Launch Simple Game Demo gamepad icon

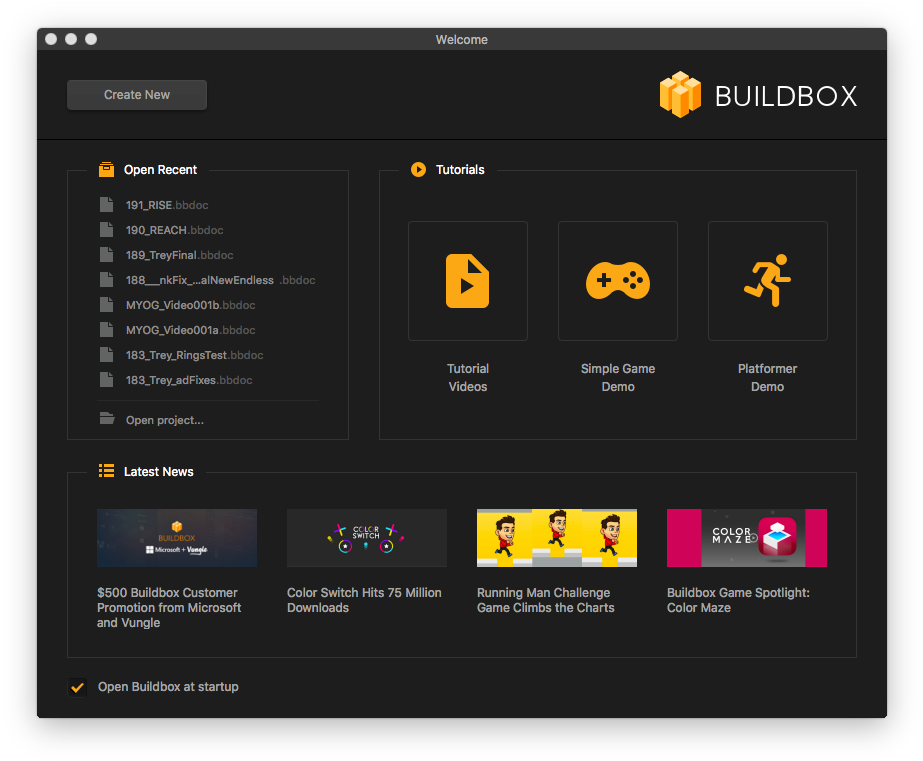[x=617, y=281]
